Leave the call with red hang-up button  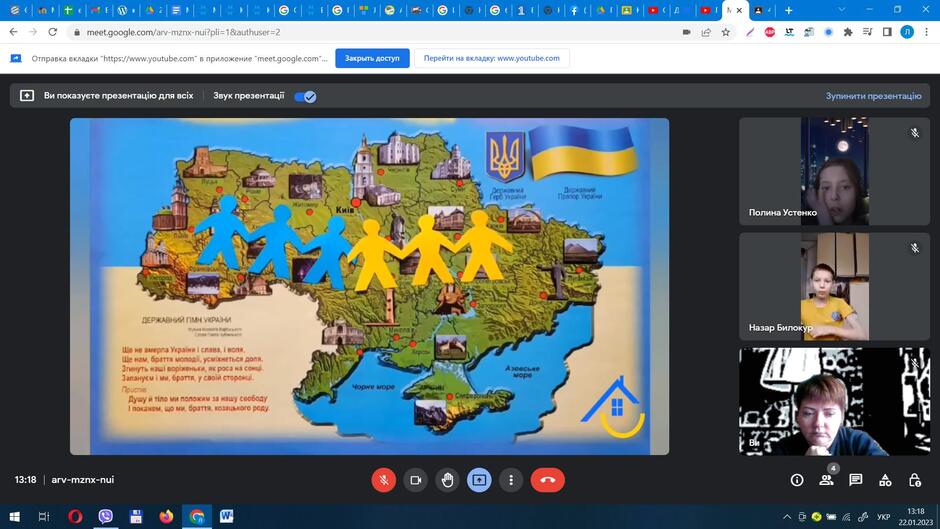[547, 480]
